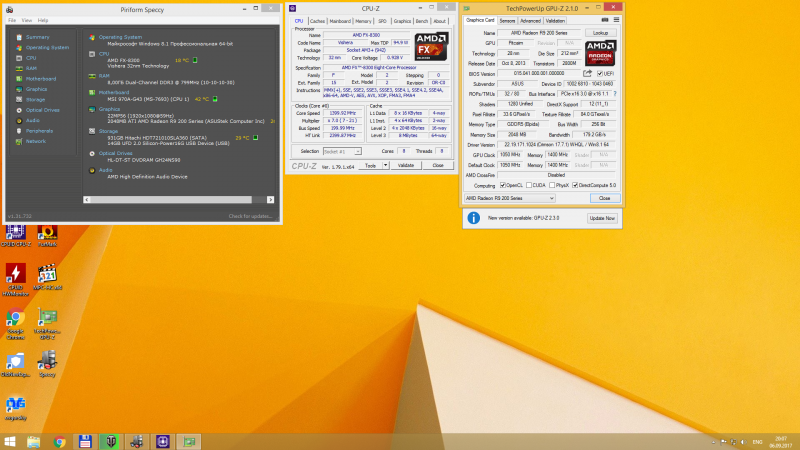800x450 pixels.
Task: Click Update Now in GPU-Z notification
Action: click(x=602, y=218)
